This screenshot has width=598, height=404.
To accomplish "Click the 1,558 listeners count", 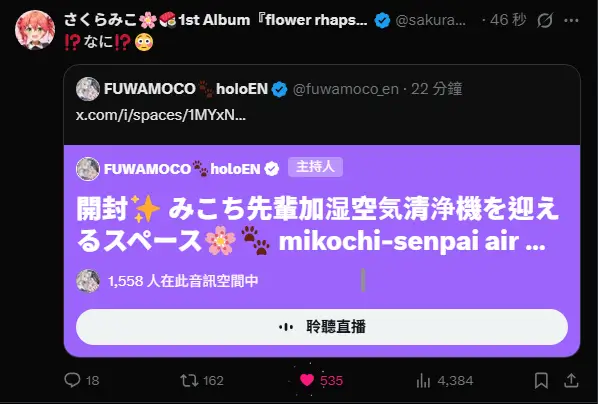I will 183,281.
